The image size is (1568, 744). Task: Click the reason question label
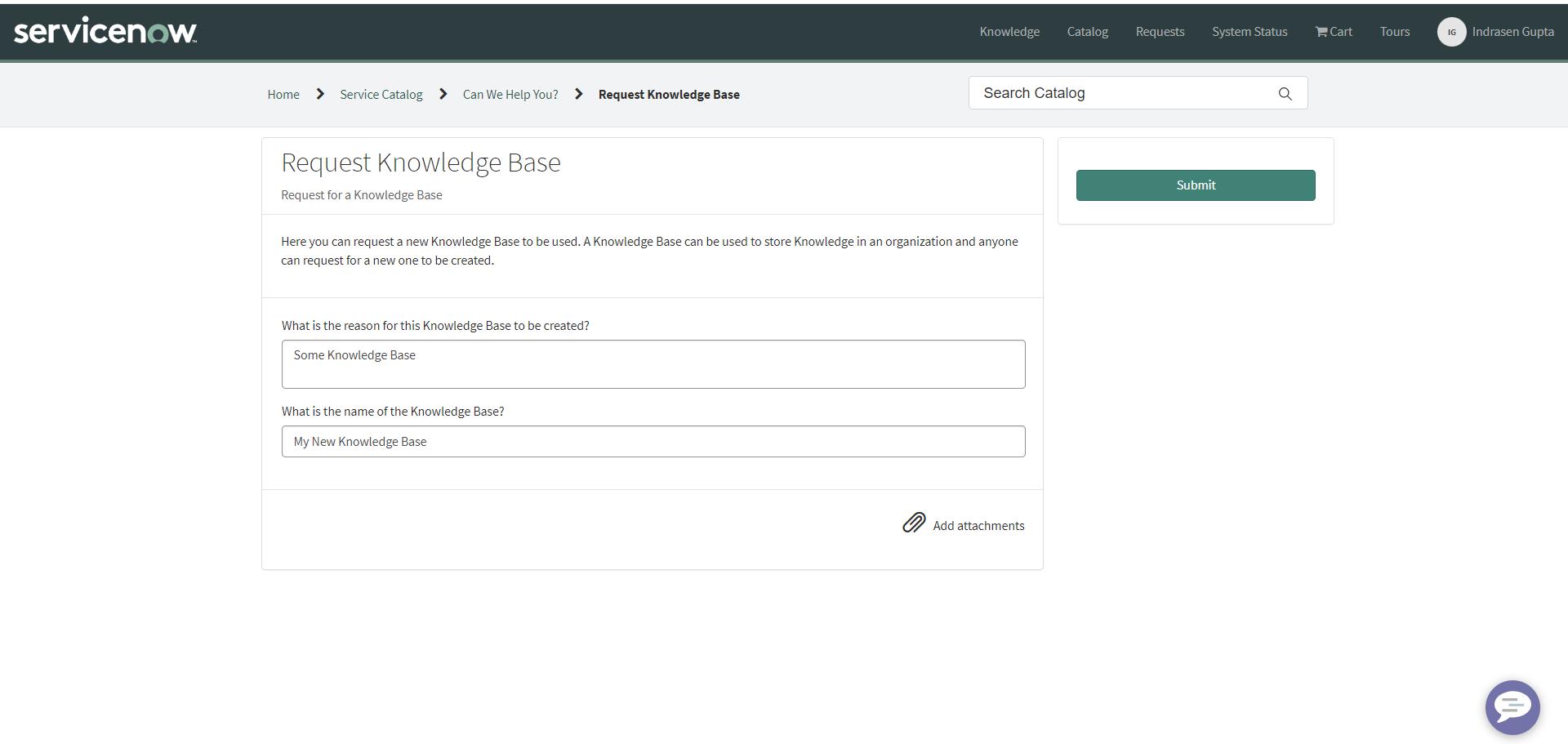(435, 326)
